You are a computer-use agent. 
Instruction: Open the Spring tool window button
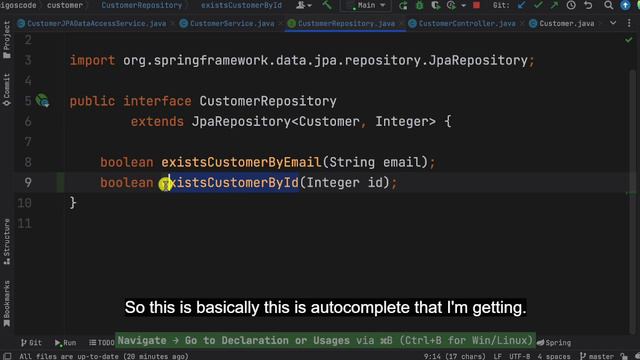click(554, 342)
